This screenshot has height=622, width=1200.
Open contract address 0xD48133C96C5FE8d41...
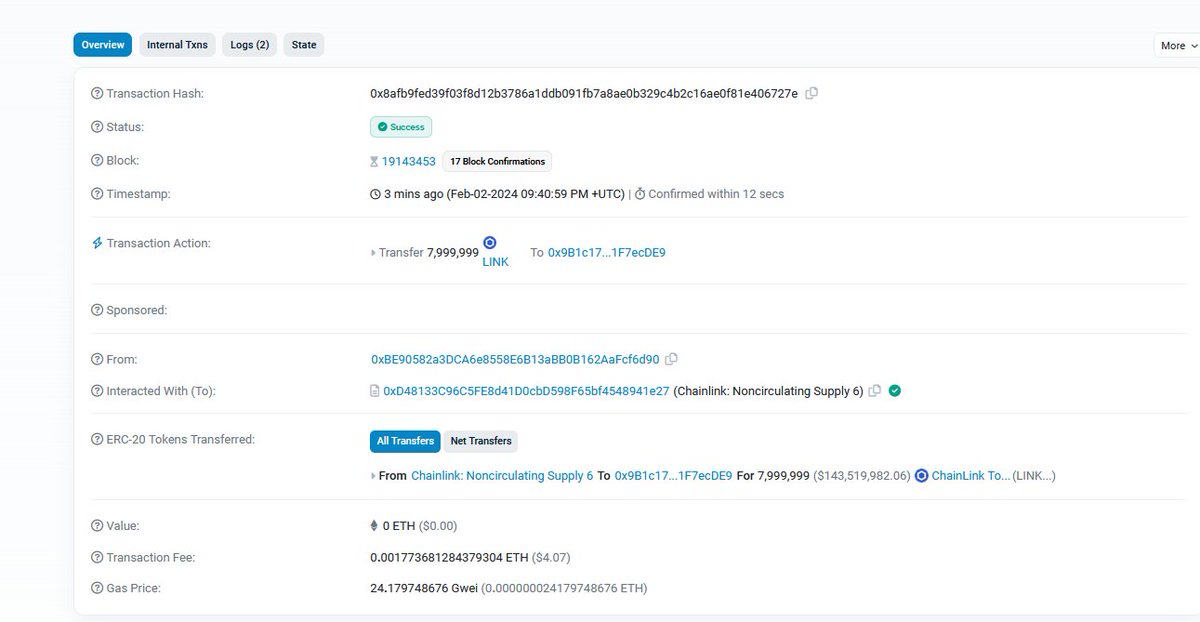click(526, 391)
